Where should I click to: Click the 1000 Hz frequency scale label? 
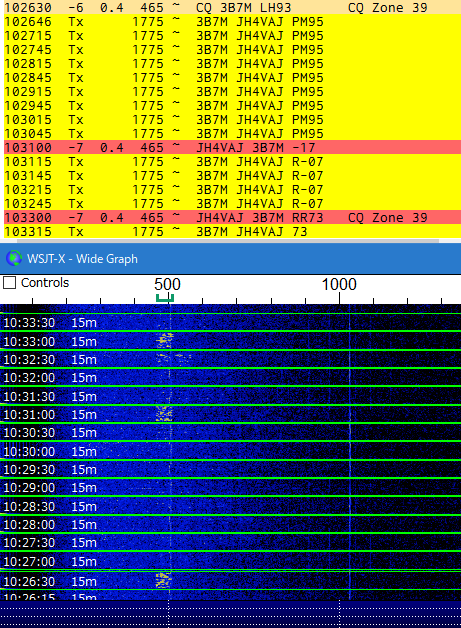(339, 284)
